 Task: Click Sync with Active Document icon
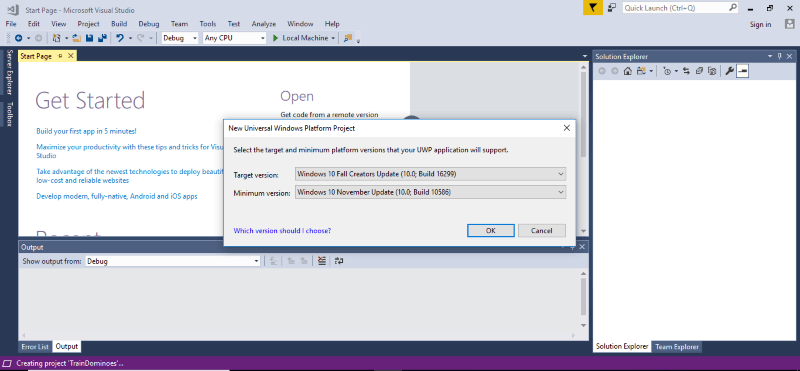686,71
